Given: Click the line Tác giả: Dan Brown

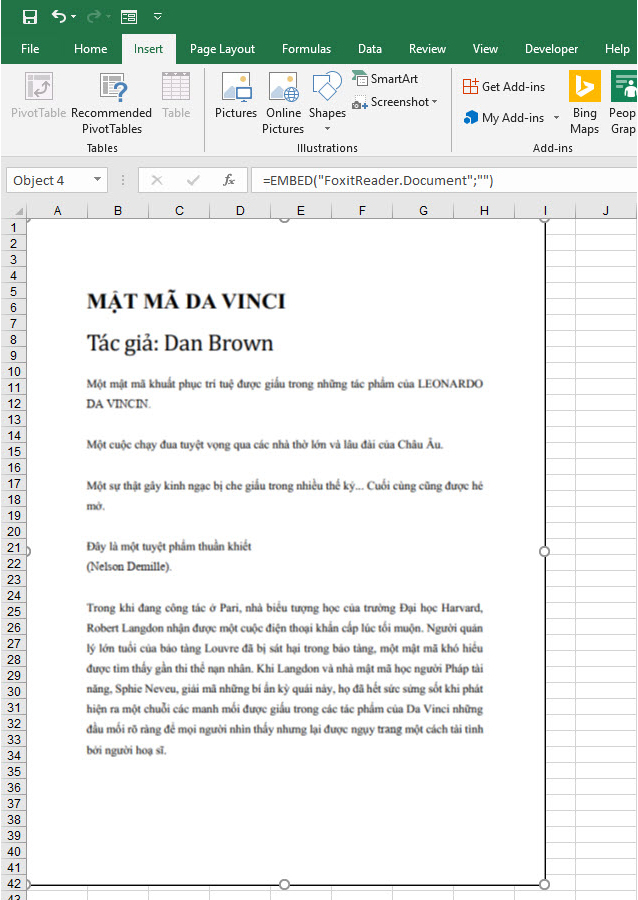Looking at the screenshot, I should coord(180,343).
